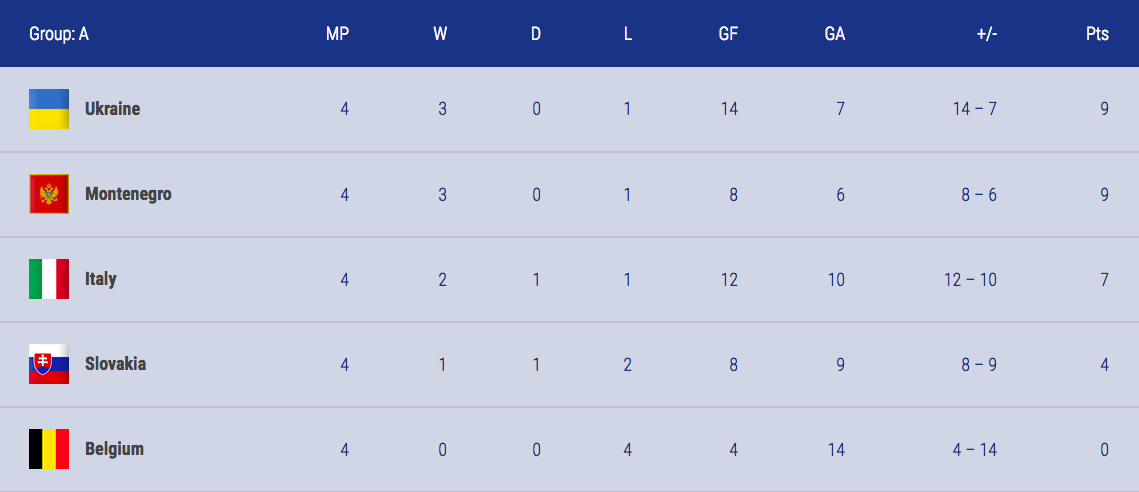Screen dimensions: 1139x492
Task: Select the Slovakia team name
Action: point(115,364)
